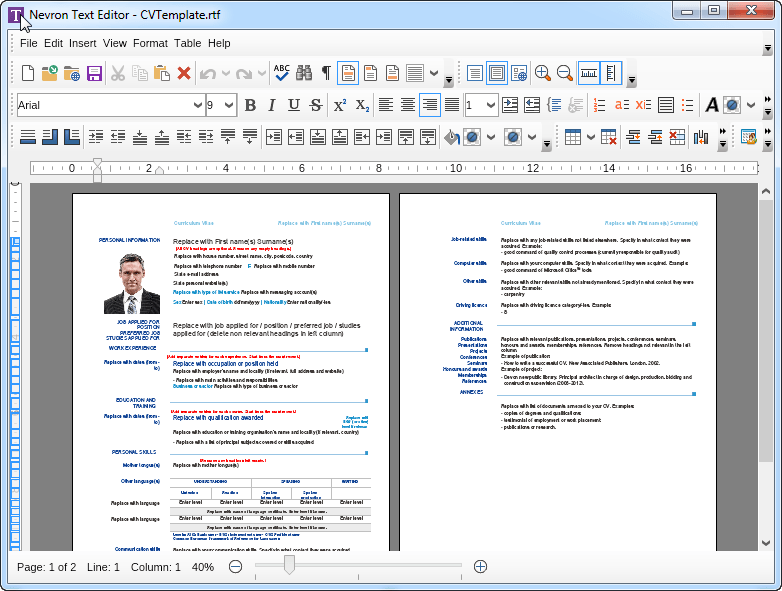Open the Format menu
The image size is (782, 591).
click(150, 43)
